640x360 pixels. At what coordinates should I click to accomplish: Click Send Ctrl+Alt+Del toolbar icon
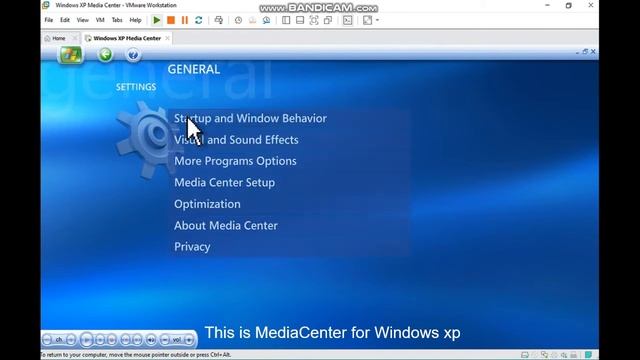[219, 20]
